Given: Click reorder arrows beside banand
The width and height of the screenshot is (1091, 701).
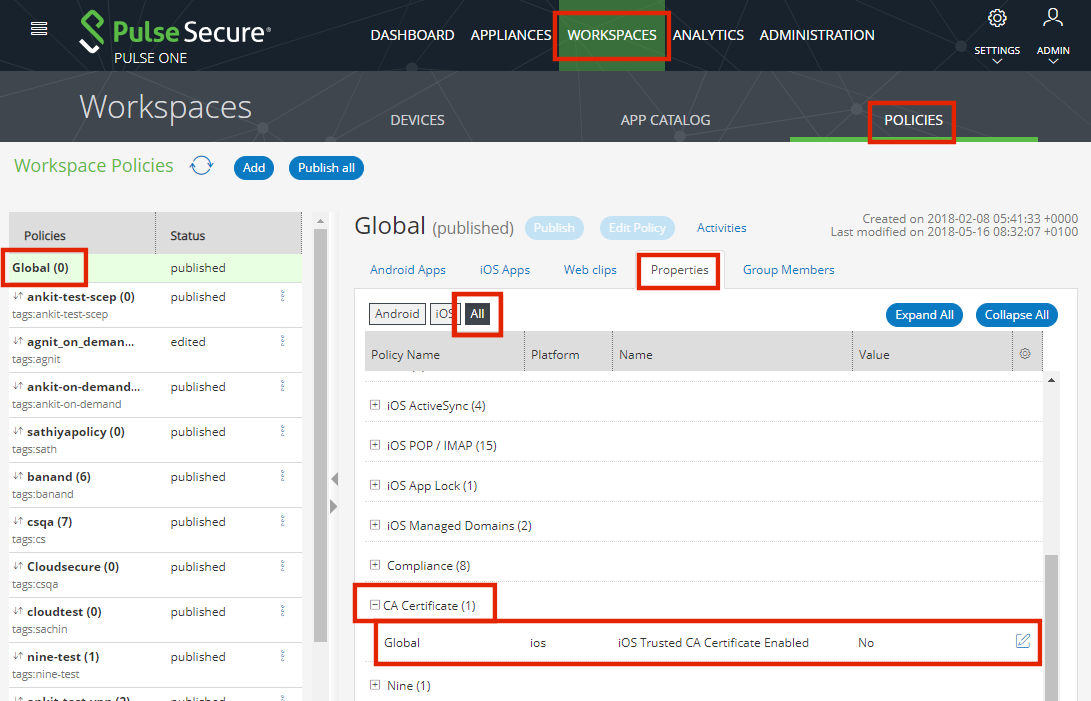Looking at the screenshot, I should click(x=18, y=476).
